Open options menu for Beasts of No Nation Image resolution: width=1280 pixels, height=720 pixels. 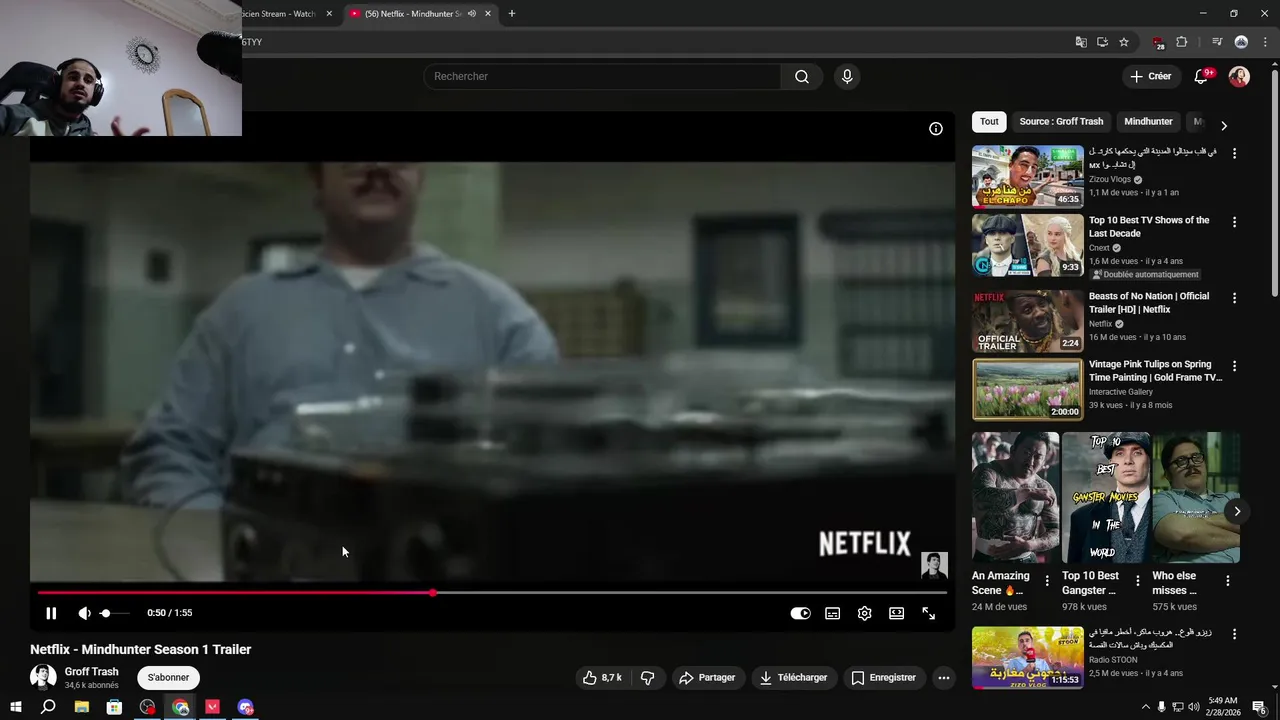[1234, 298]
